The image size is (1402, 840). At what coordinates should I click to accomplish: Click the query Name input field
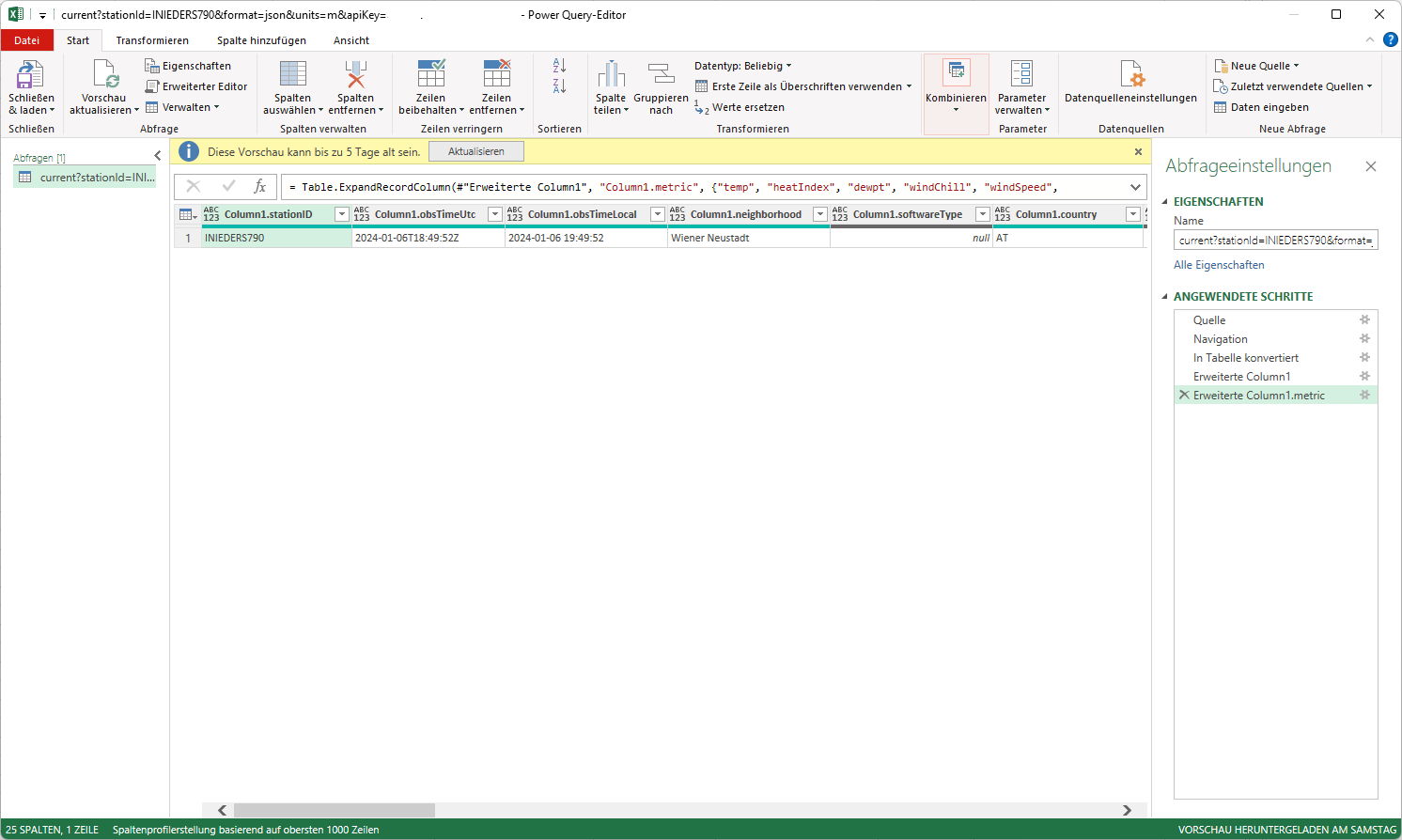(x=1275, y=241)
